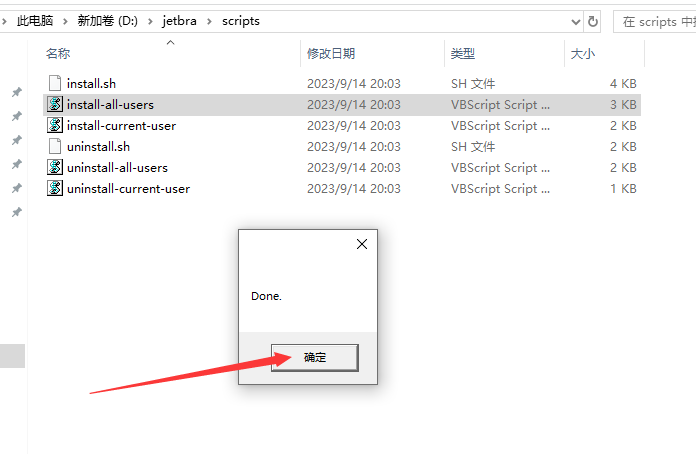Click the install.sh file icon
This screenshot has height=454, width=696.
55,83
